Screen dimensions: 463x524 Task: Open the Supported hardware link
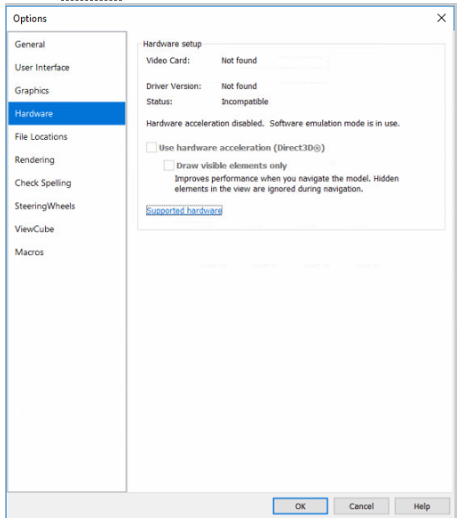(184, 211)
